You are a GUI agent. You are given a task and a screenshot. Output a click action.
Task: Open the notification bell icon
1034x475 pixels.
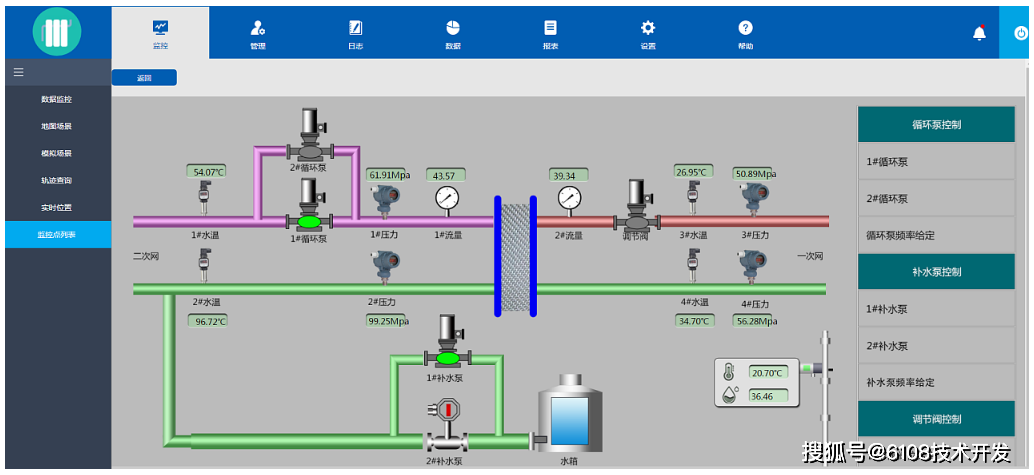(x=979, y=32)
